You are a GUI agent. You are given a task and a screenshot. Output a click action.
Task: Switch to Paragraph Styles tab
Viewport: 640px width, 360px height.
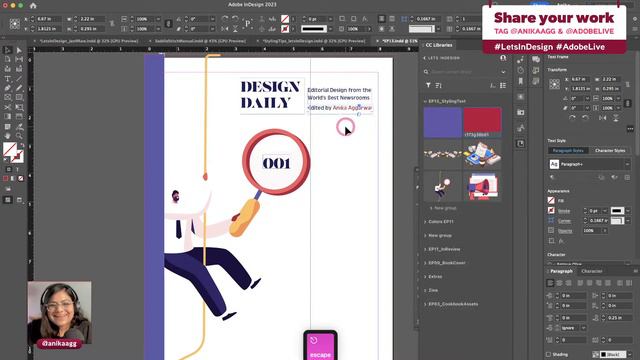pyautogui.click(x=568, y=151)
